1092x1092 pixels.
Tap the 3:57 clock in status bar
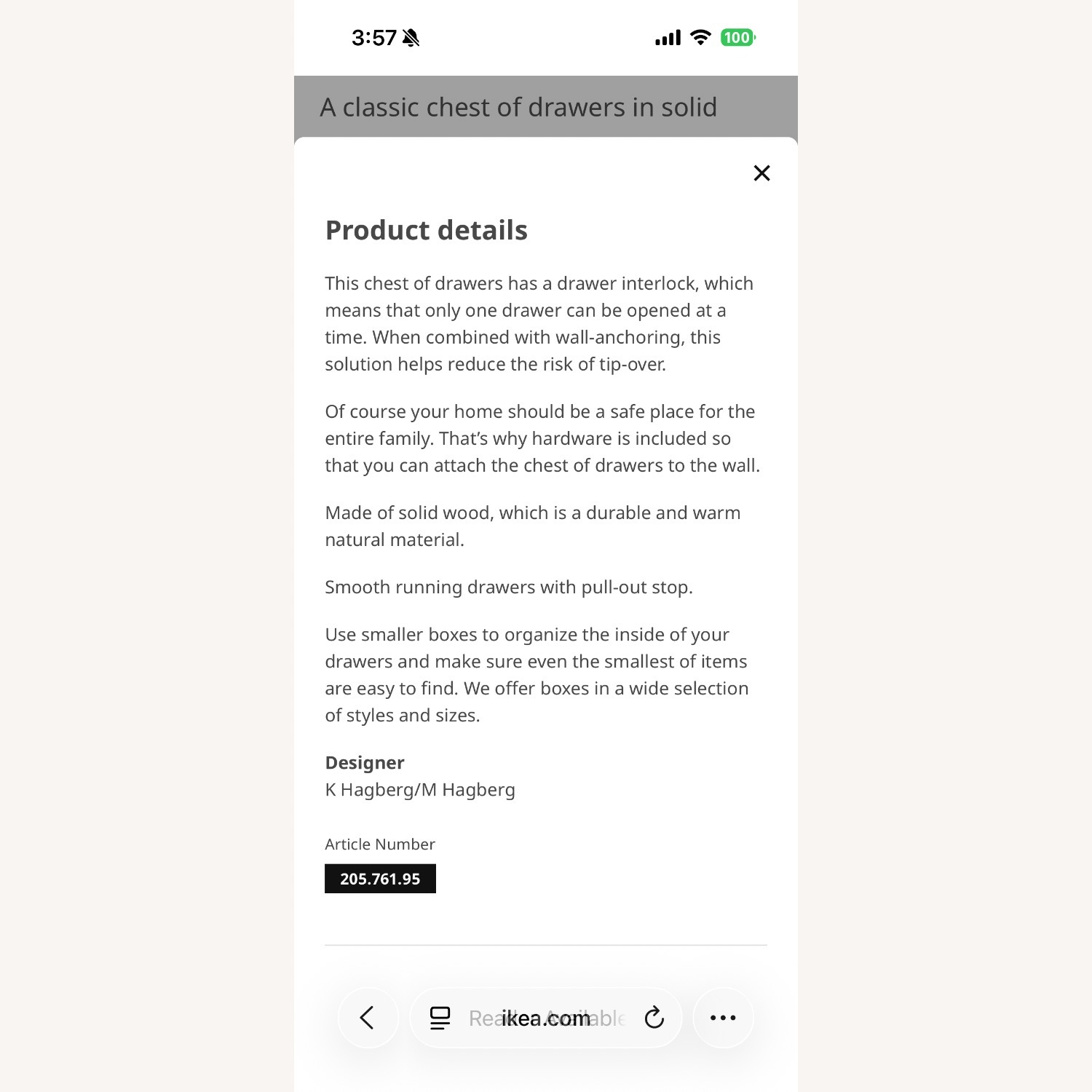pos(374,38)
